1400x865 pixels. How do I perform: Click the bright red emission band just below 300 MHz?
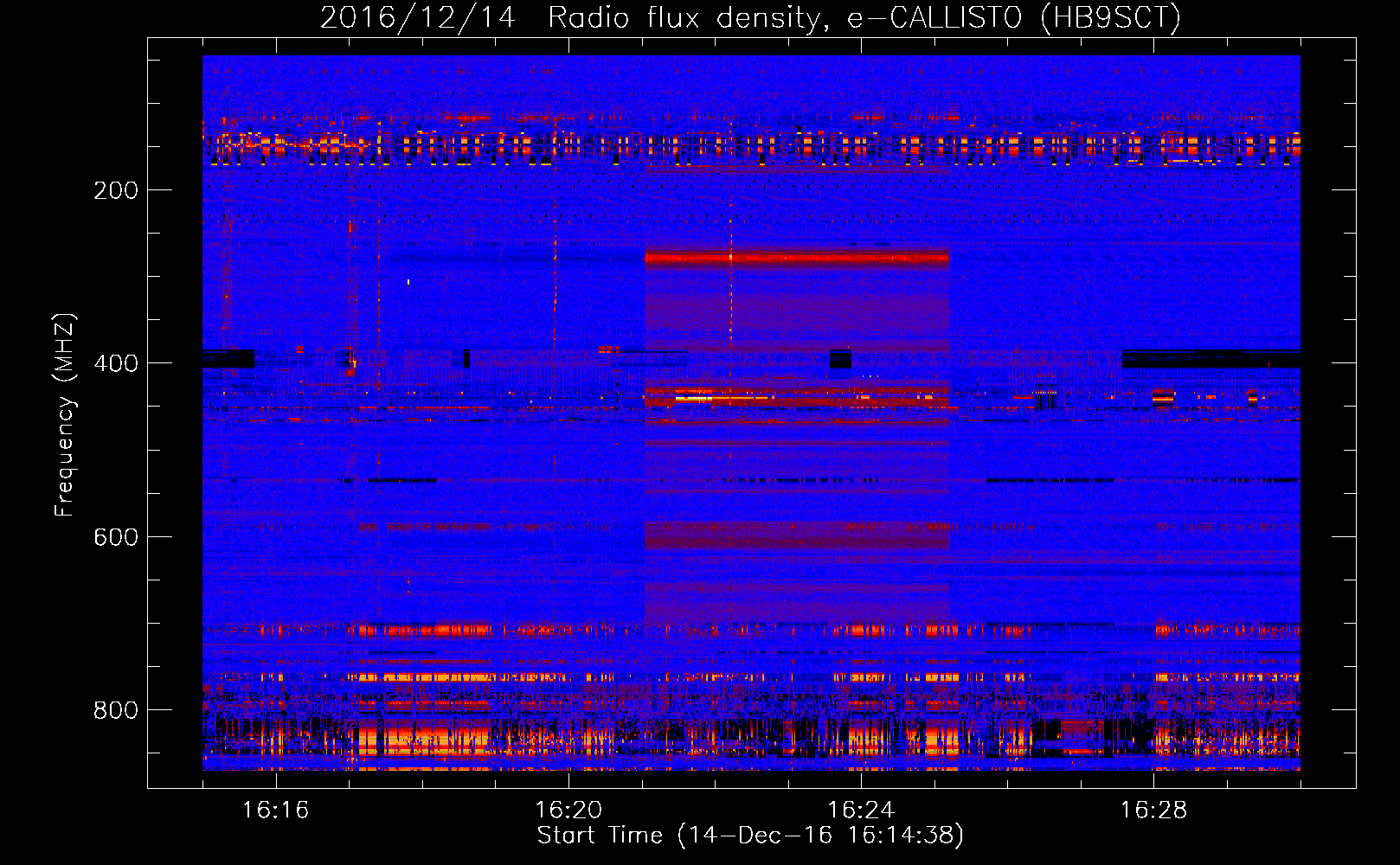797,257
